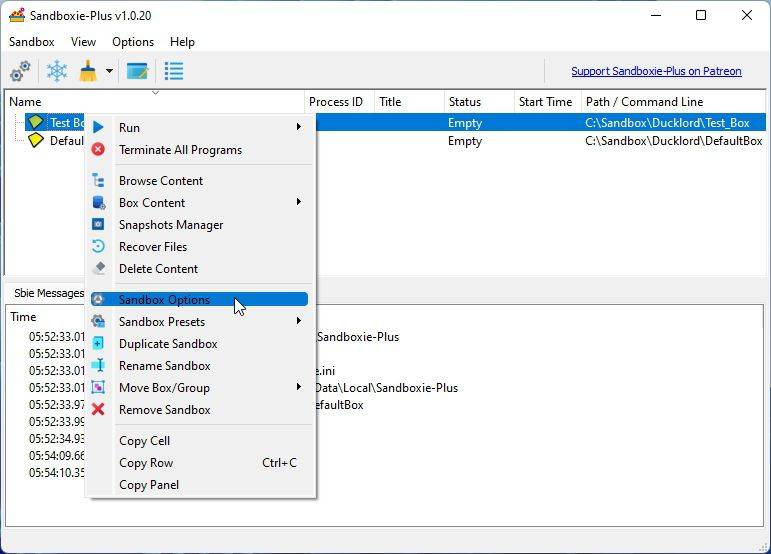The height and width of the screenshot is (554, 771).
Task: Open the View menu
Action: pos(83,42)
